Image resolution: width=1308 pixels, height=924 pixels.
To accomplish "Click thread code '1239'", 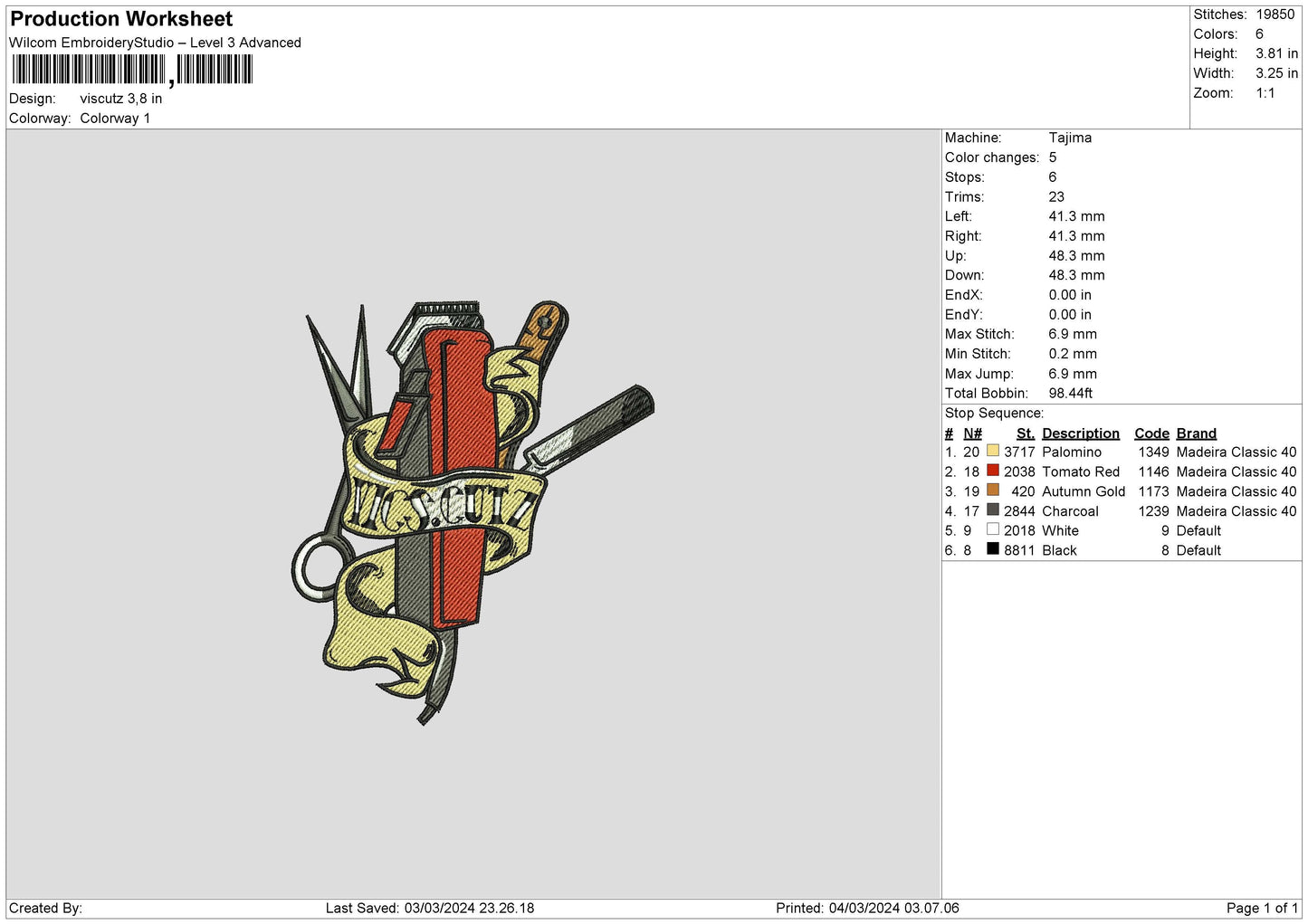I will (1153, 511).
